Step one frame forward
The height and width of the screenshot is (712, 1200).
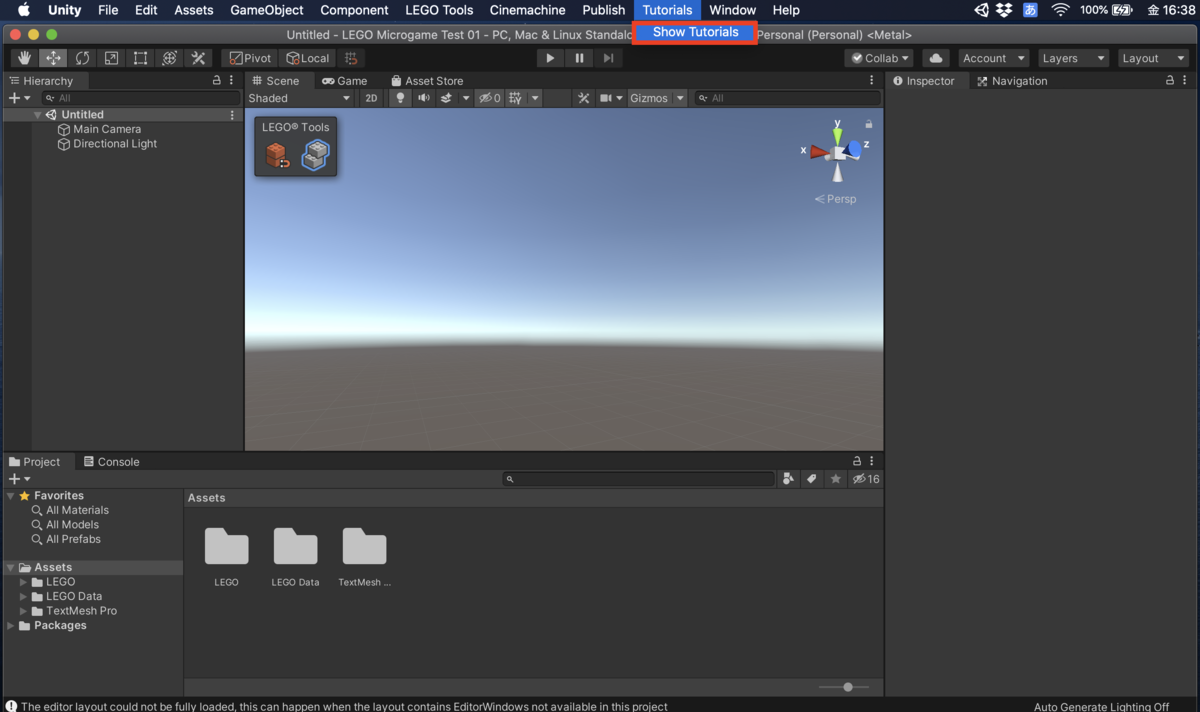click(x=608, y=58)
